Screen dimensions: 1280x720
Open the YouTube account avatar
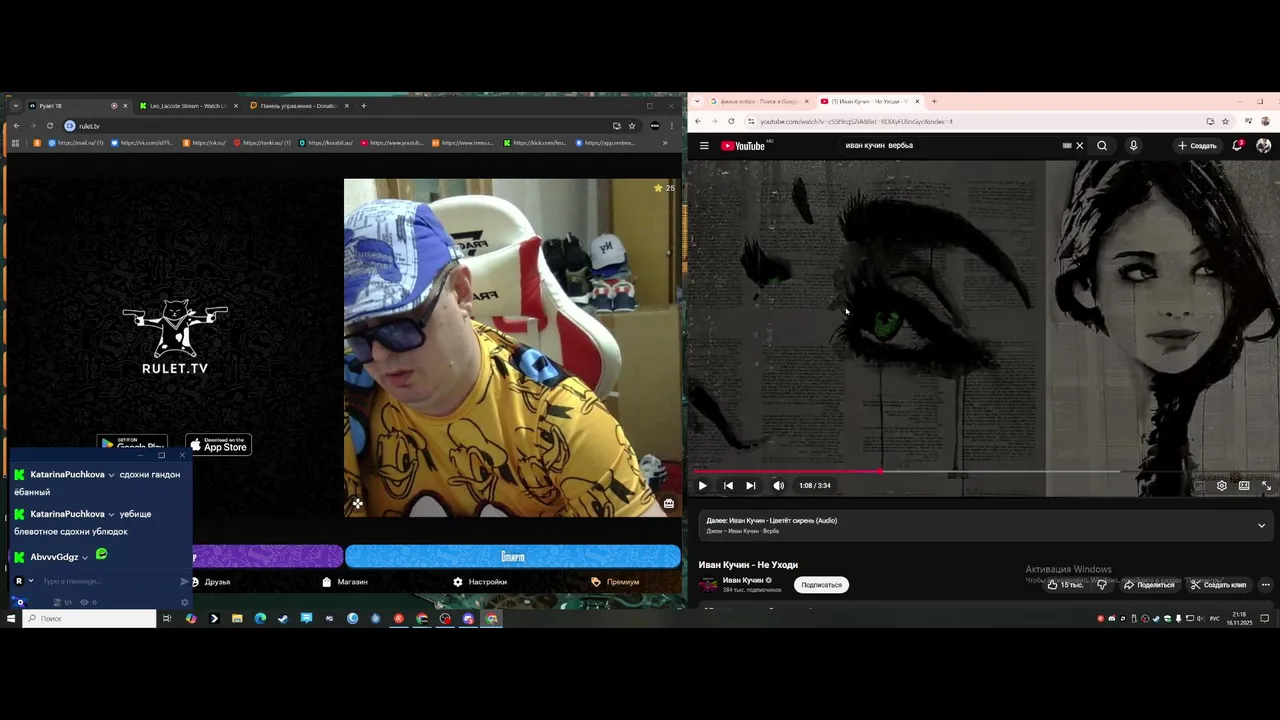coord(1263,146)
